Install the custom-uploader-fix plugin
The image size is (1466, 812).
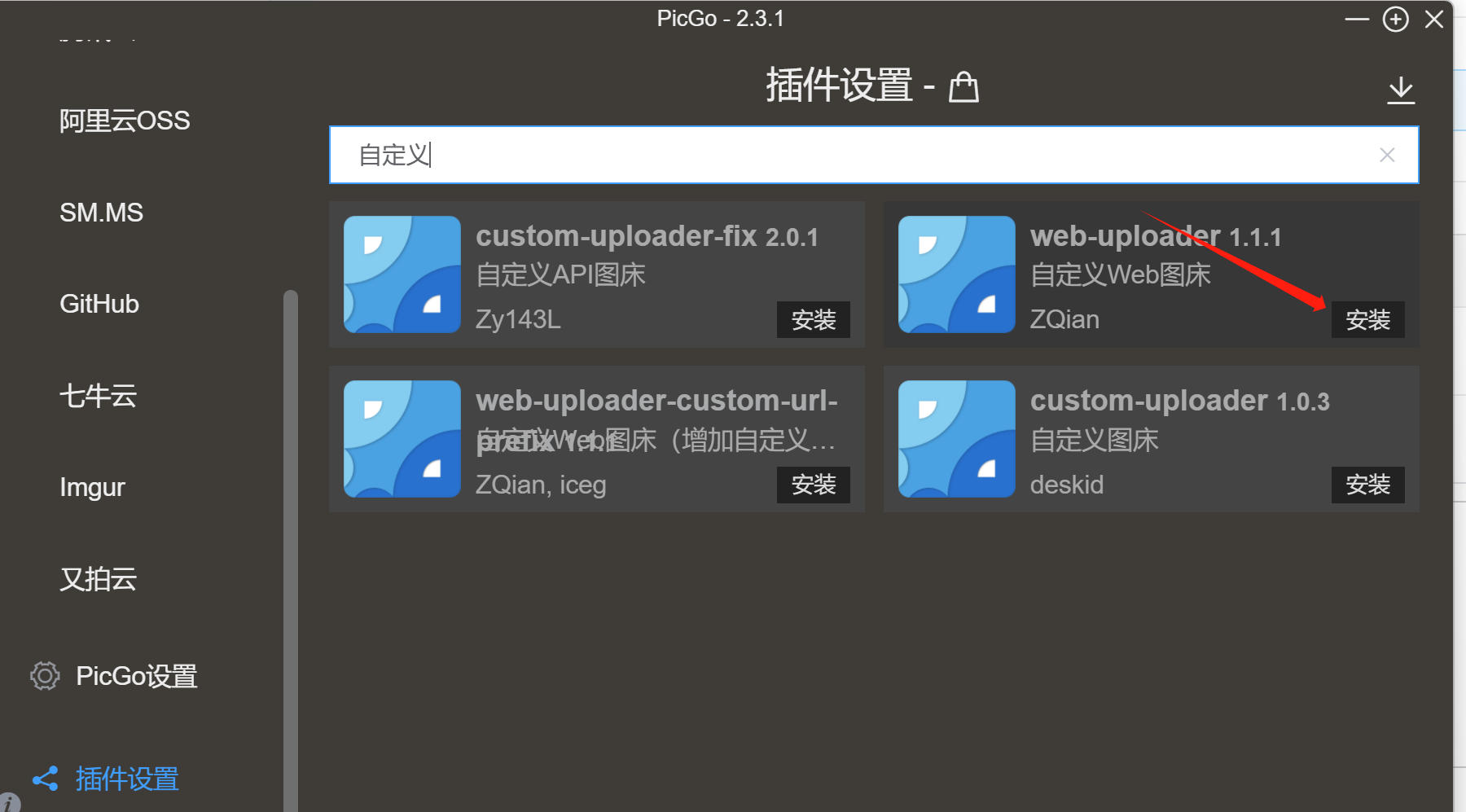tap(813, 320)
